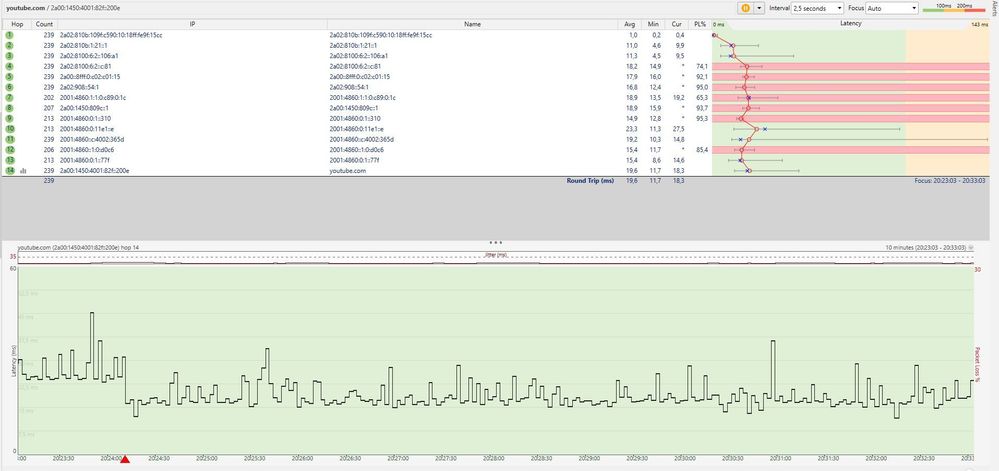Select IP 2a00:1450:809c::1 in IP column
The height and width of the screenshot is (471, 999).
(84, 108)
